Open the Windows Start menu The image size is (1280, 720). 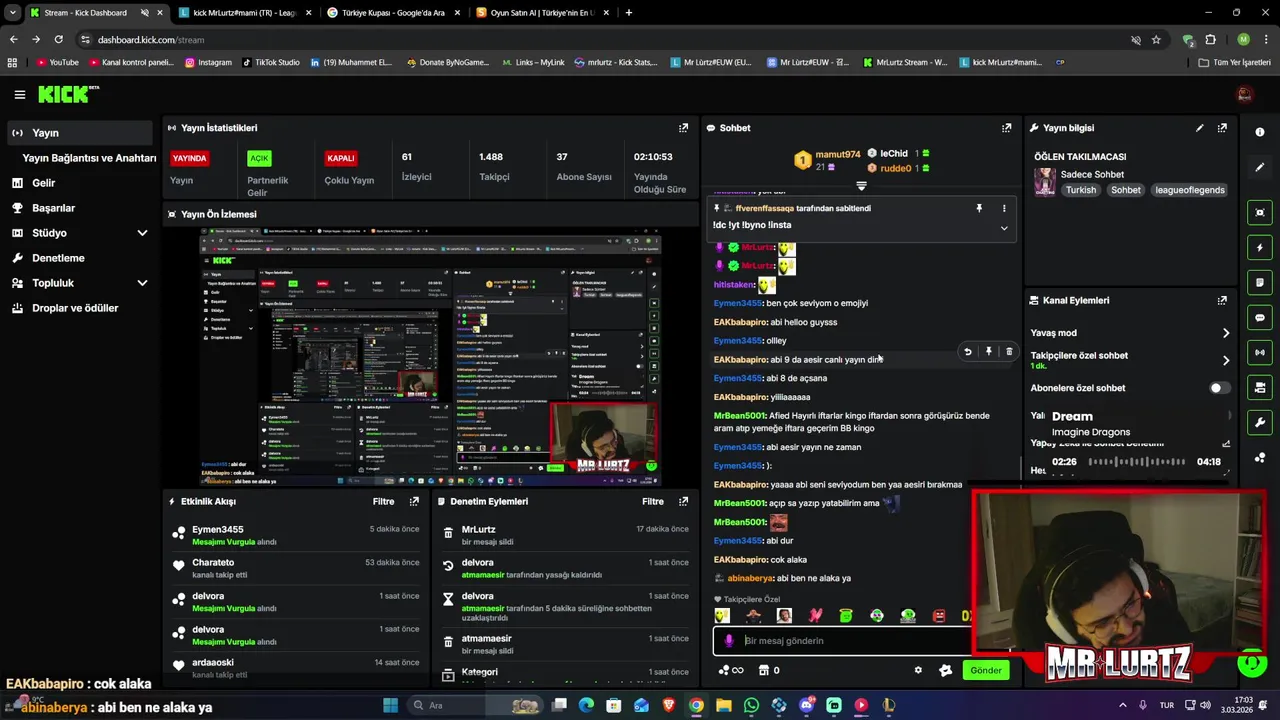tap(390, 705)
